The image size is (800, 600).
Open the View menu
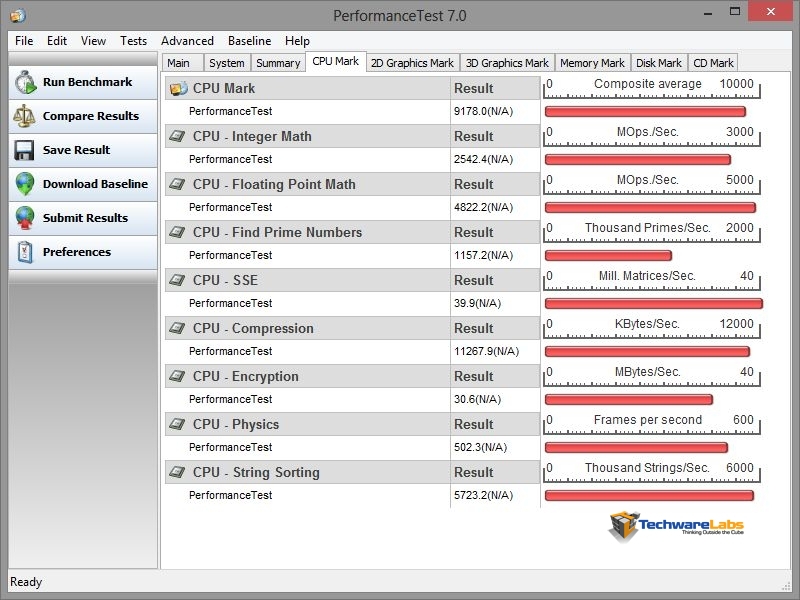(x=93, y=41)
